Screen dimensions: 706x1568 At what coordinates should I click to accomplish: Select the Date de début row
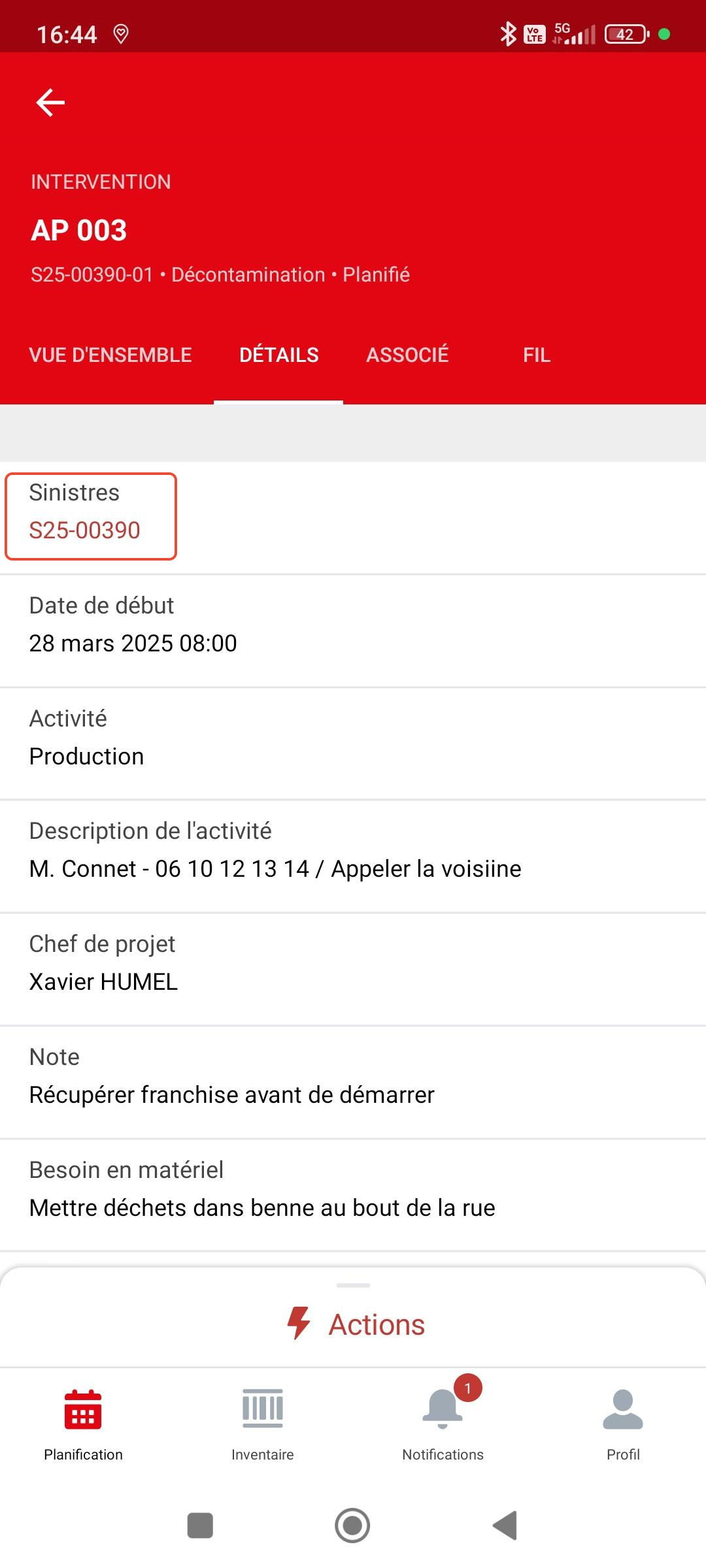tap(353, 631)
